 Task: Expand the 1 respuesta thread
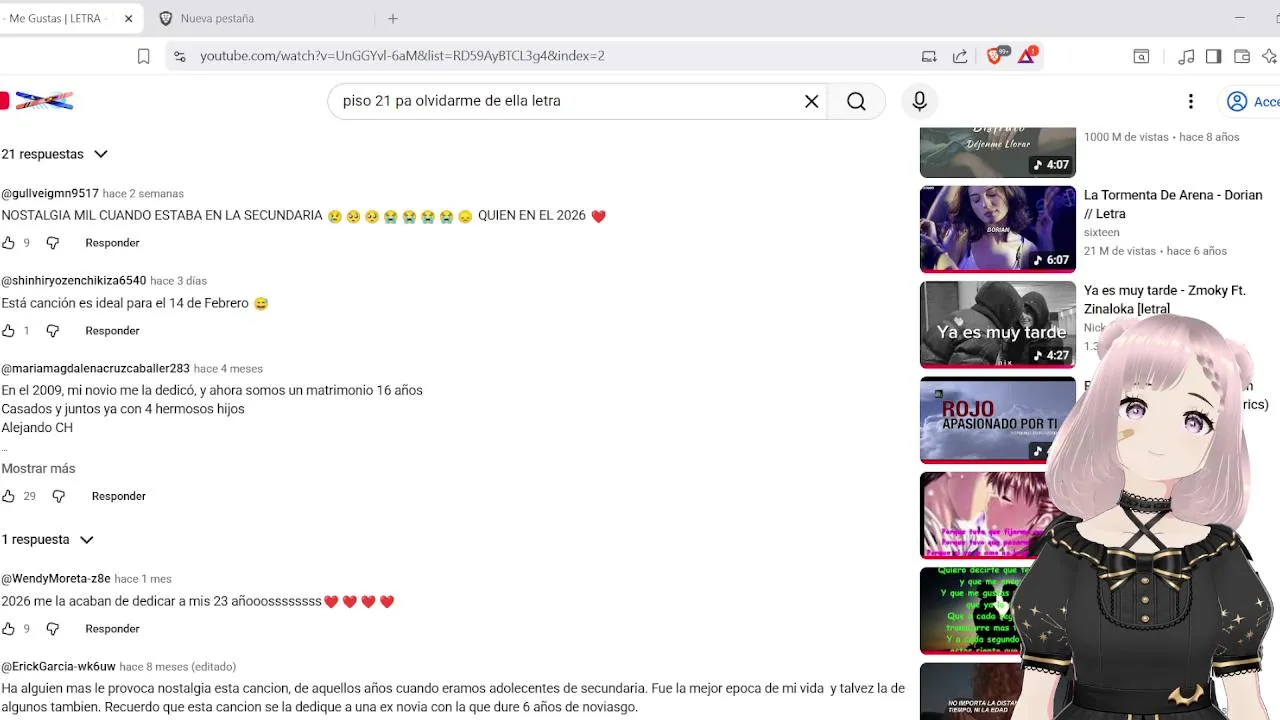(47, 540)
